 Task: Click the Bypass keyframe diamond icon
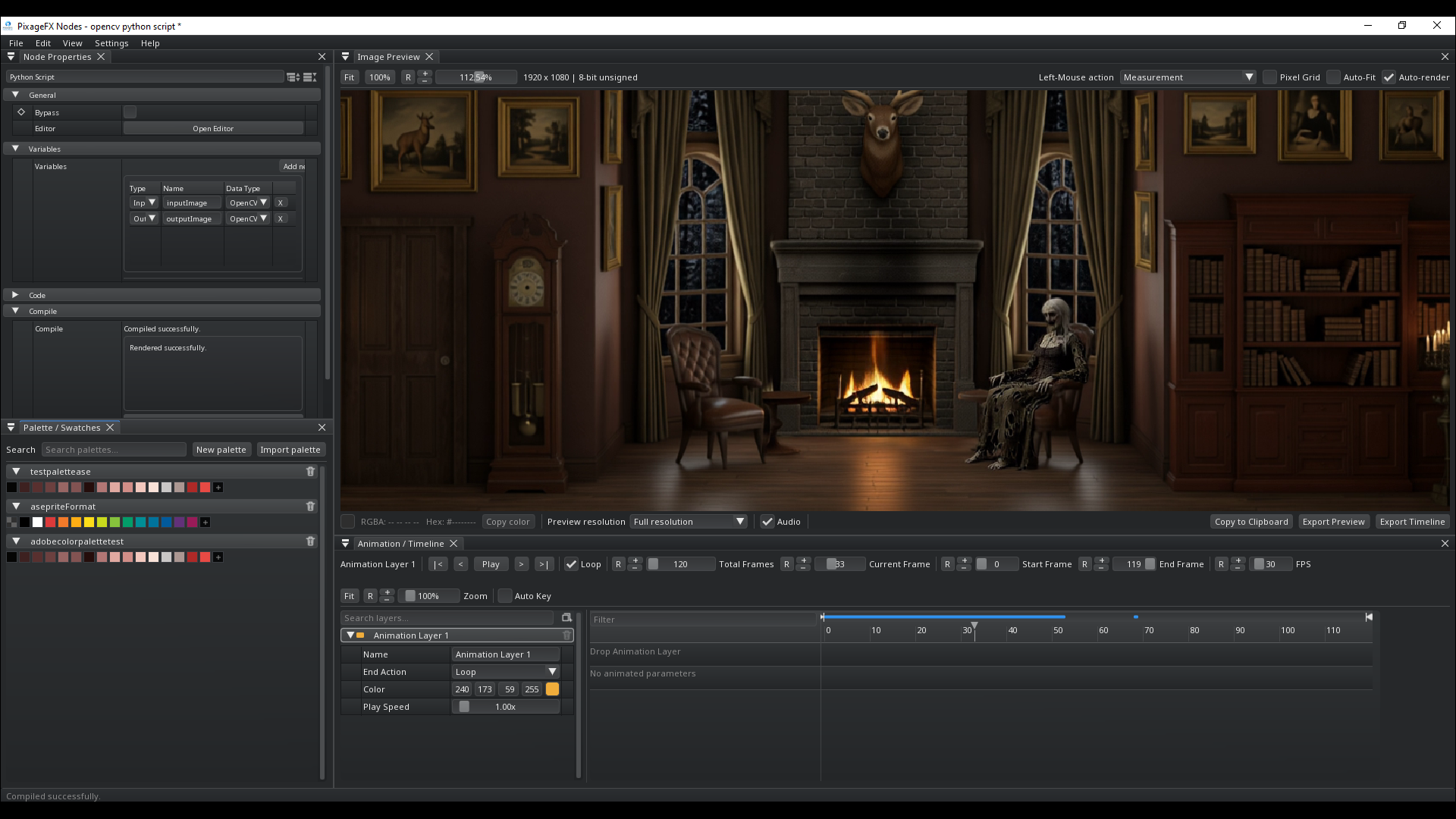tap(21, 111)
